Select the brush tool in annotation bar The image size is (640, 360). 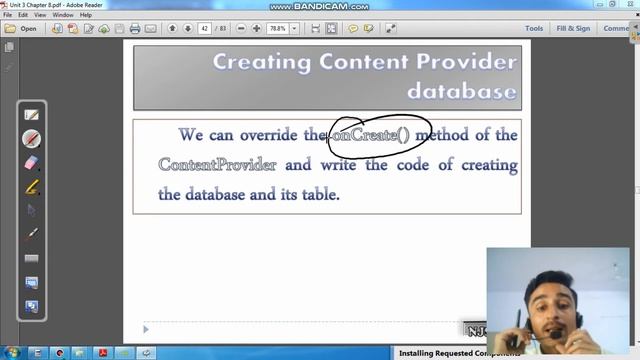tap(32, 234)
